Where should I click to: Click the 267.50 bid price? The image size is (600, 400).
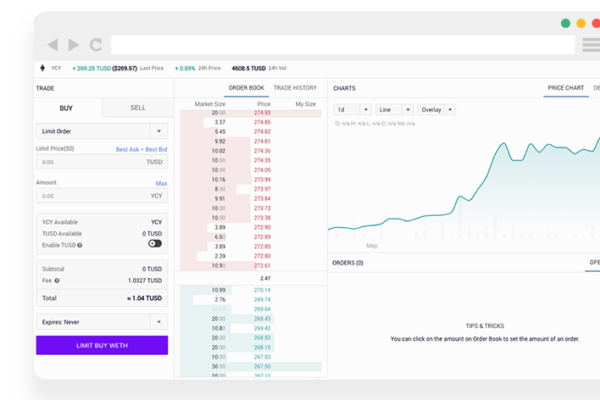pos(262,367)
